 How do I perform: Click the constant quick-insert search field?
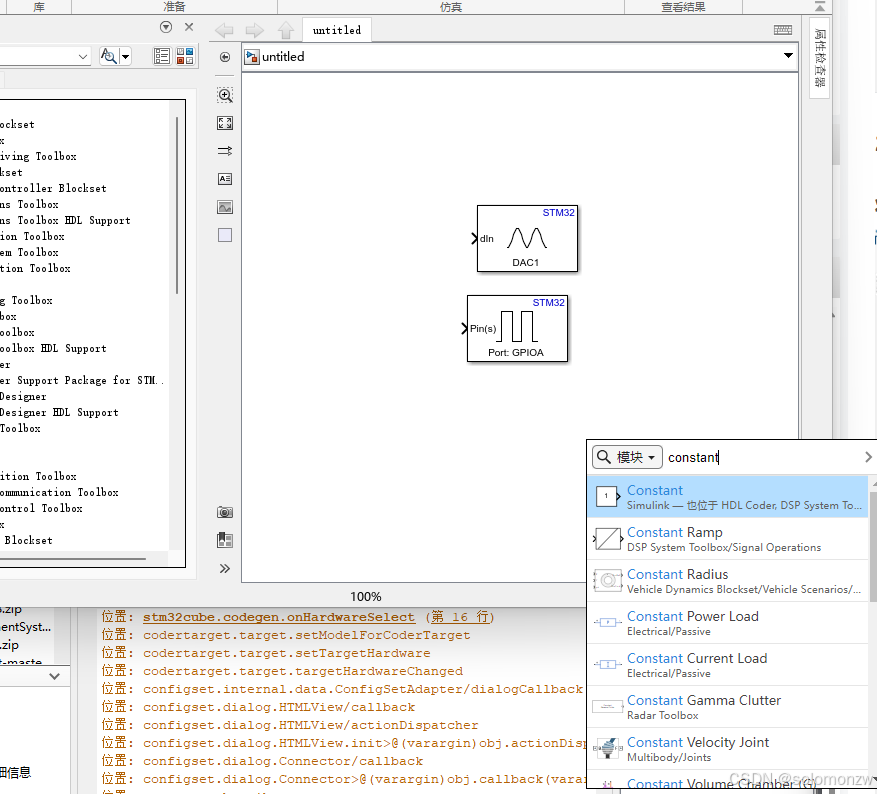click(763, 457)
